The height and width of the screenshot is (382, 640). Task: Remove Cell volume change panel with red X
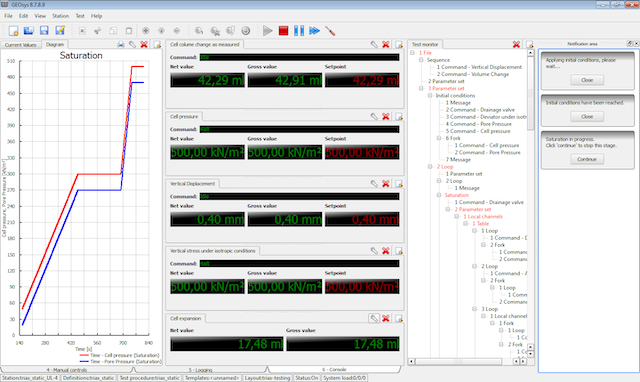[x=386, y=44]
